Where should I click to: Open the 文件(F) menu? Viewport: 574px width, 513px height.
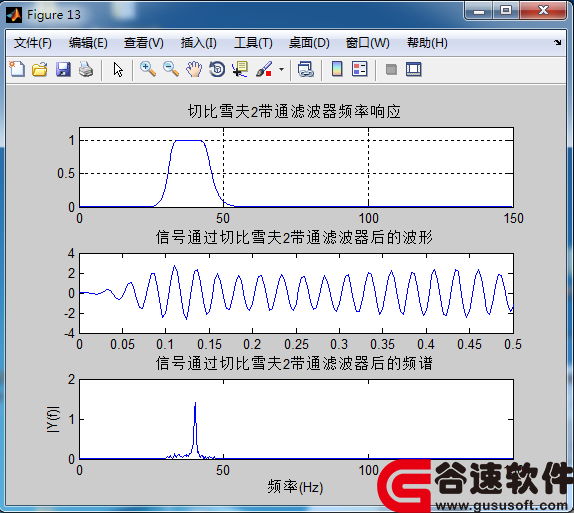tap(33, 43)
